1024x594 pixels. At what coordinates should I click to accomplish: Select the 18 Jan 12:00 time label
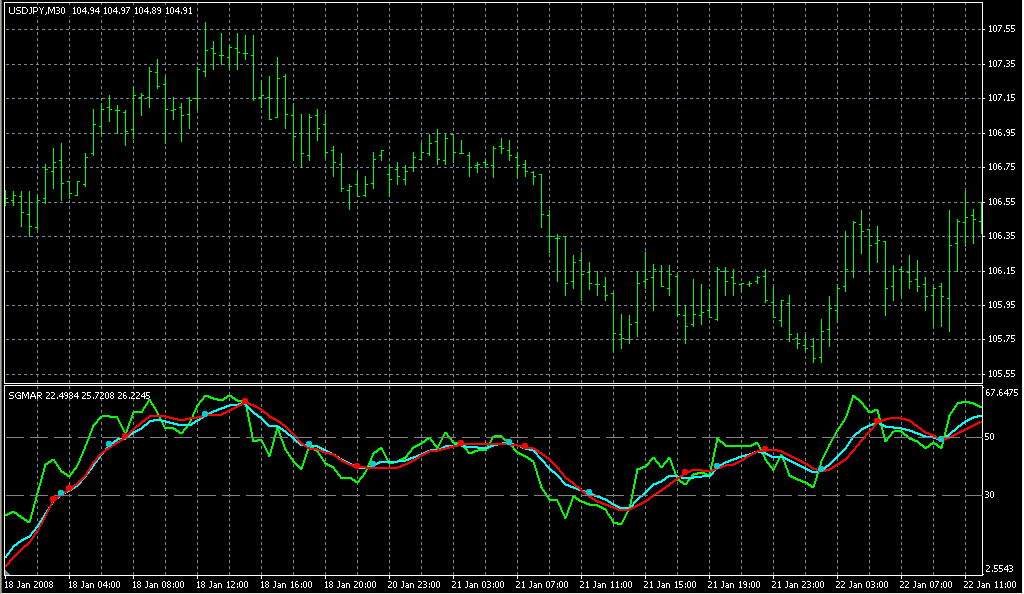222,584
